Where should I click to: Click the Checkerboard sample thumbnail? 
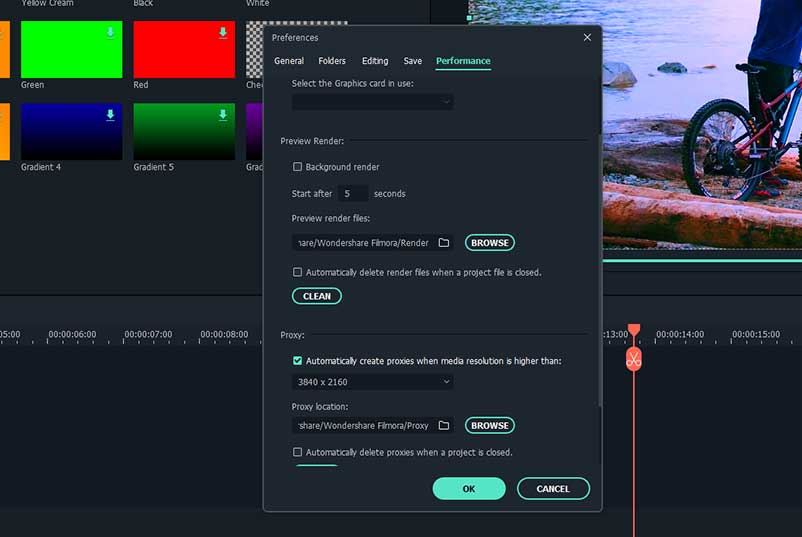click(255, 50)
